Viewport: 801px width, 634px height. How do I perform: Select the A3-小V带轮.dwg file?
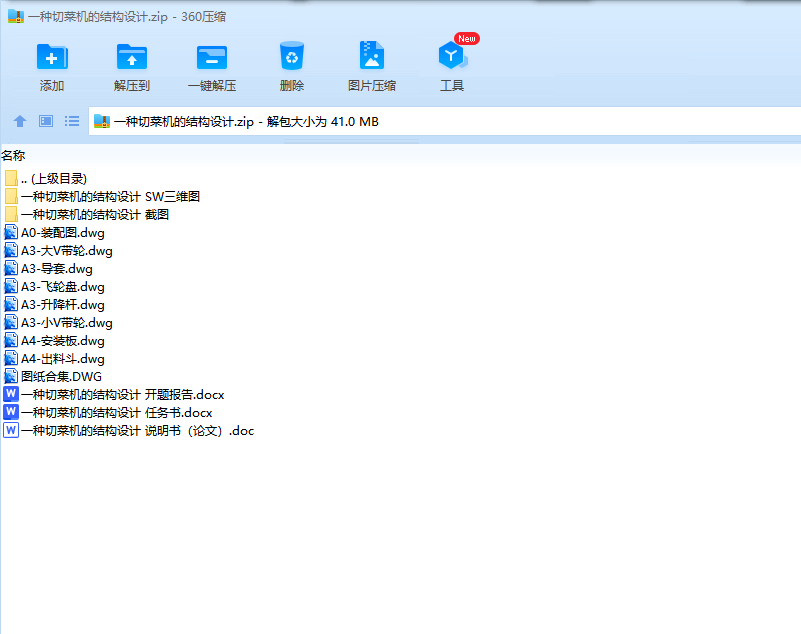pos(59,323)
